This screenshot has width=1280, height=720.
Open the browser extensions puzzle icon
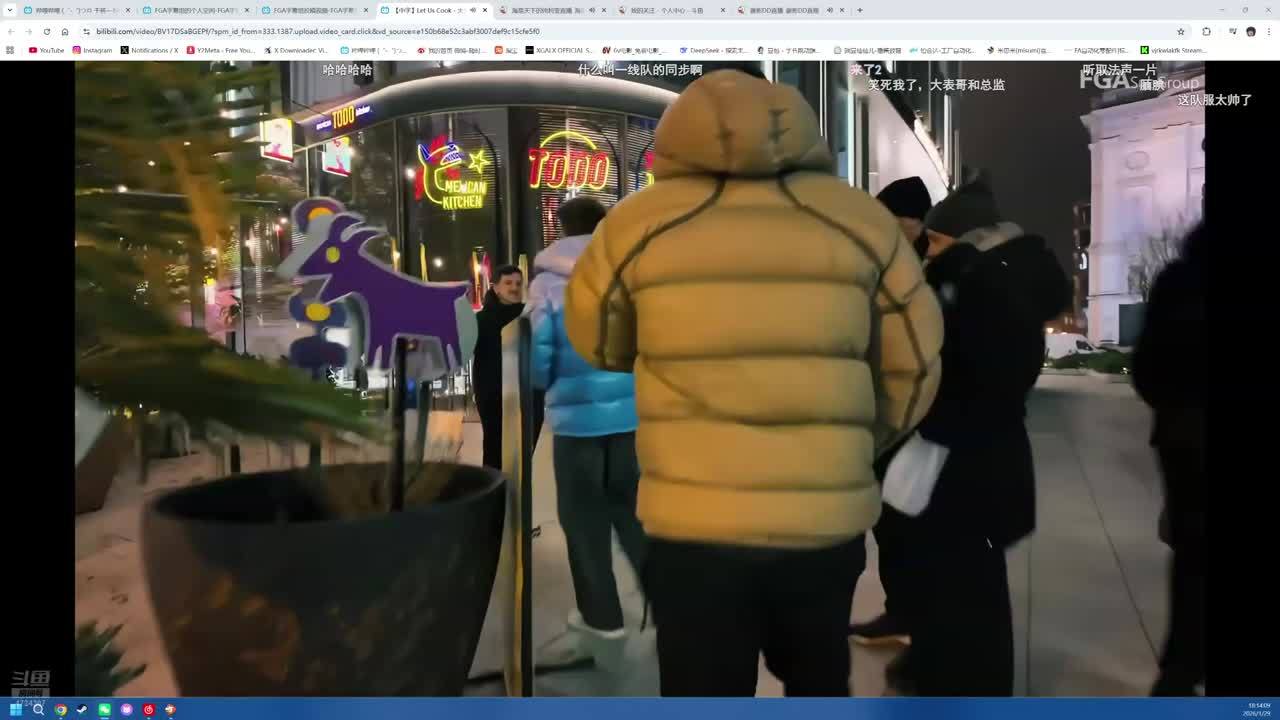1206,31
